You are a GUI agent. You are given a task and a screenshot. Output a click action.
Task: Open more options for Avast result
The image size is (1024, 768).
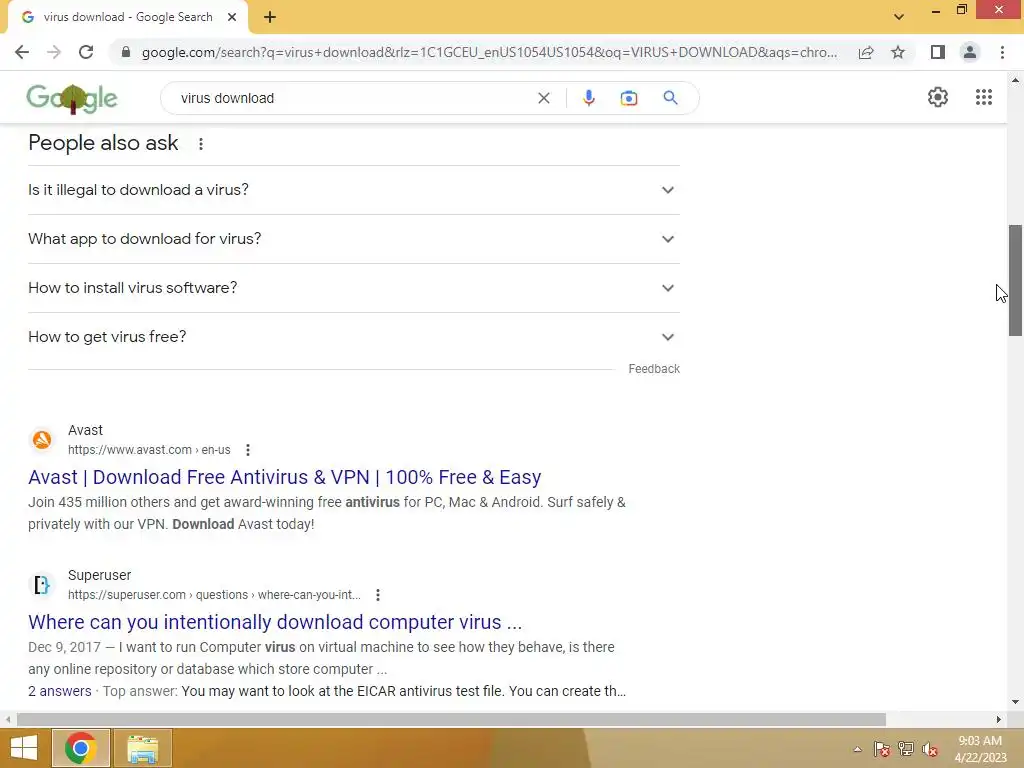pyautogui.click(x=248, y=450)
